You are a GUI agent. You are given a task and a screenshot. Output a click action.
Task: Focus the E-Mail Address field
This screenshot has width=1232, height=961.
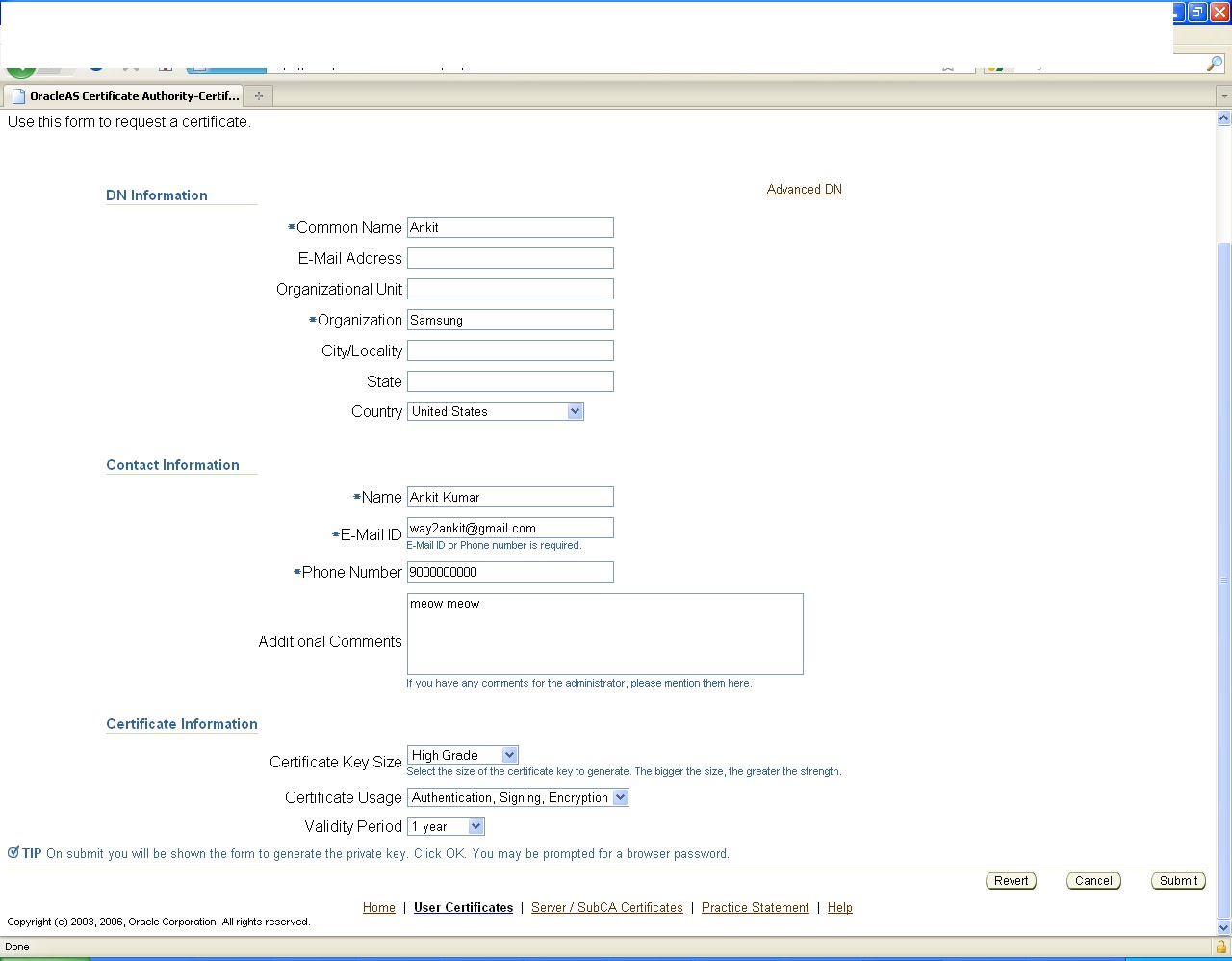tap(510, 258)
